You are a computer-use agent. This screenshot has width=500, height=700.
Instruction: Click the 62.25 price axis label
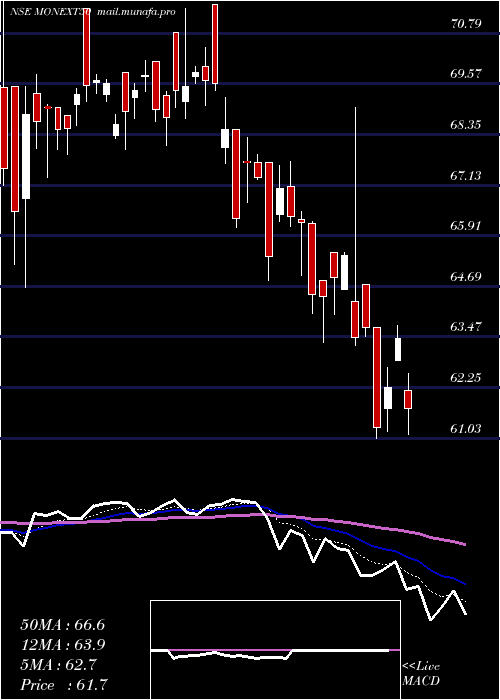466,378
